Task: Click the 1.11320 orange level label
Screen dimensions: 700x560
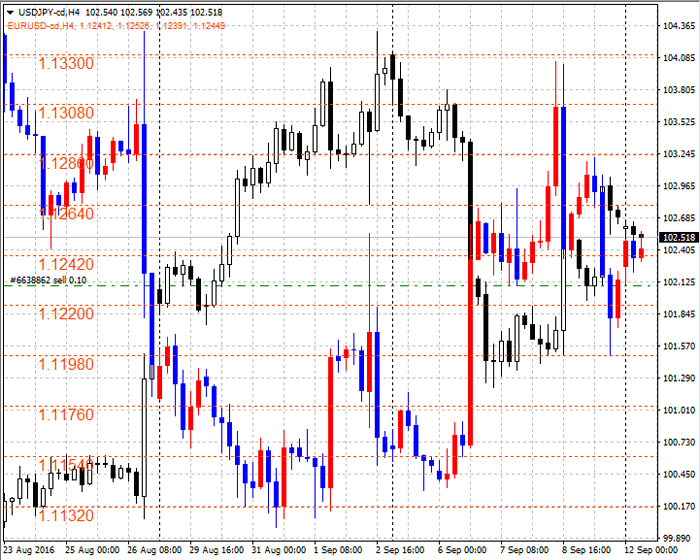Action: 66,515
